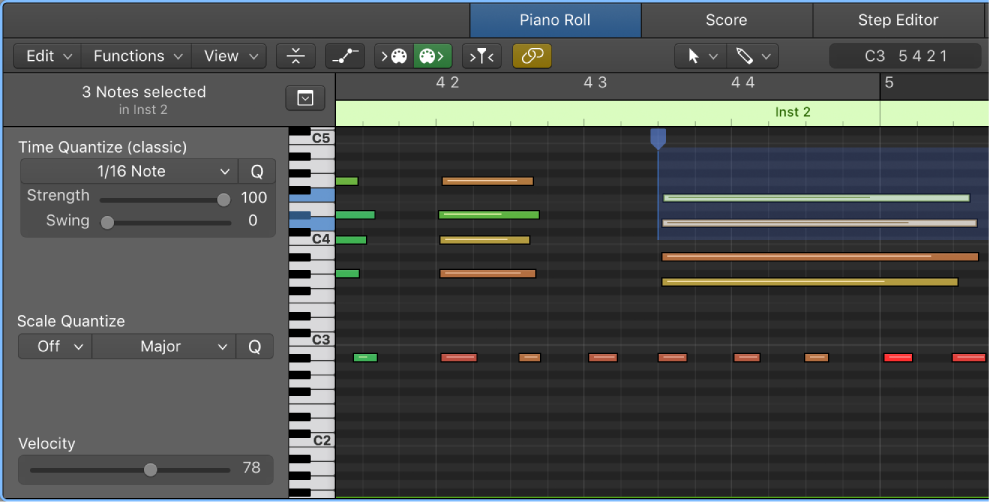Screen dimensions: 990x502
Task: Toggle the yellow Link button
Action: (532, 56)
